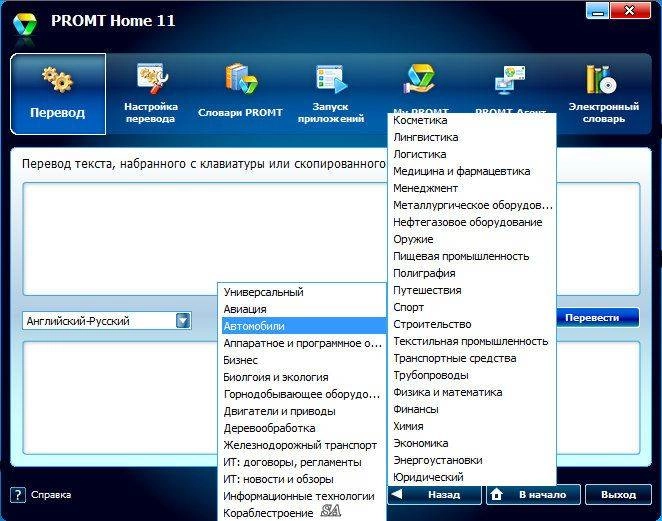Choose Деревообработка topic

pyautogui.click(x=304, y=428)
